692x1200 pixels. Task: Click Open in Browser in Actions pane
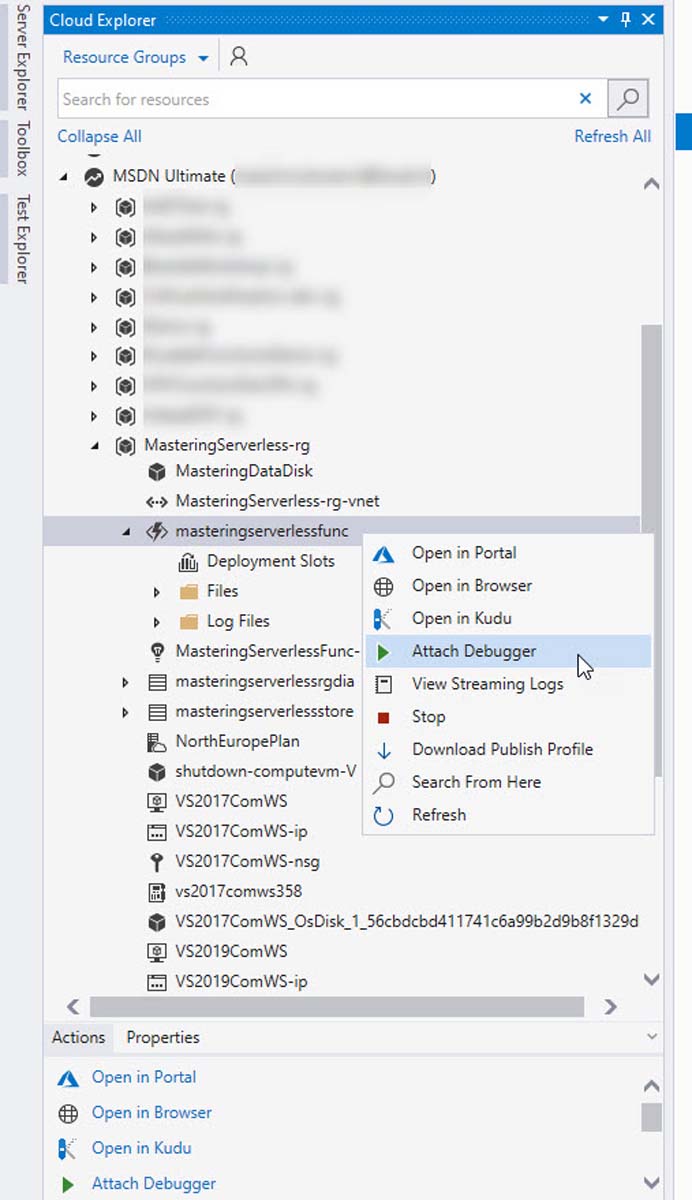point(152,1112)
